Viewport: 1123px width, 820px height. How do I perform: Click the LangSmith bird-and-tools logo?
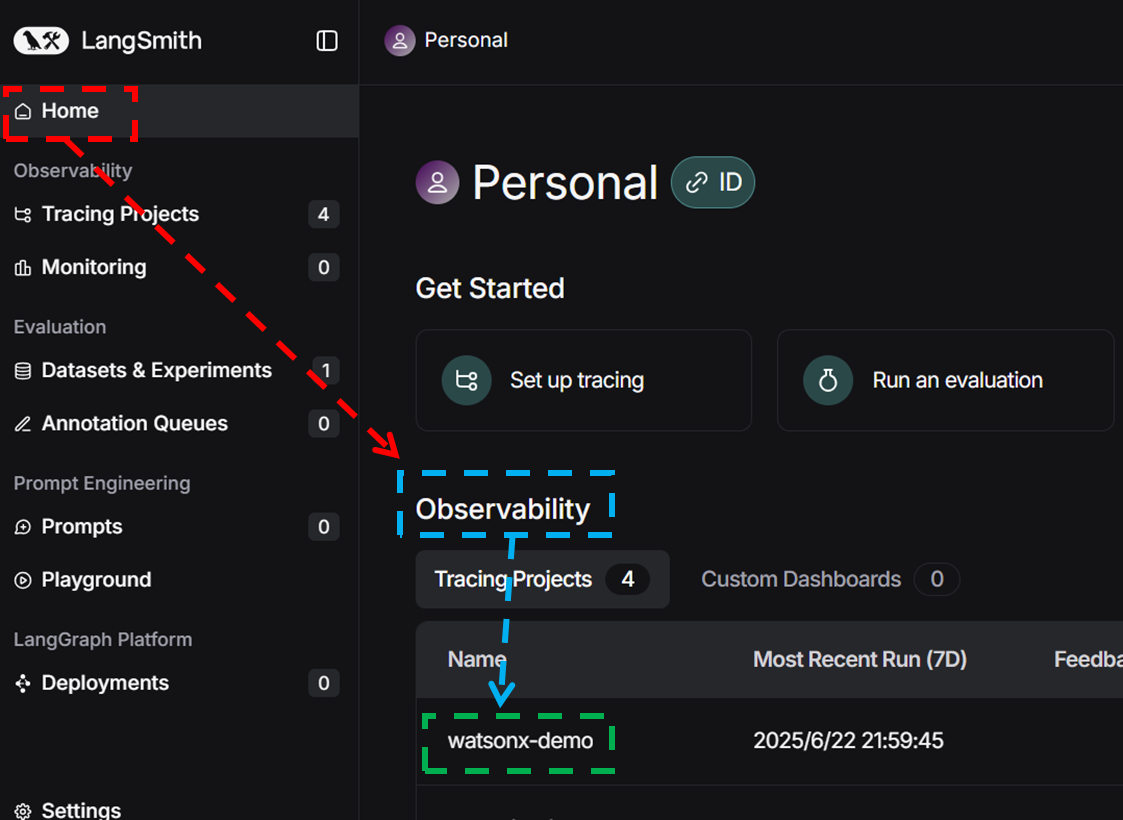[x=41, y=41]
